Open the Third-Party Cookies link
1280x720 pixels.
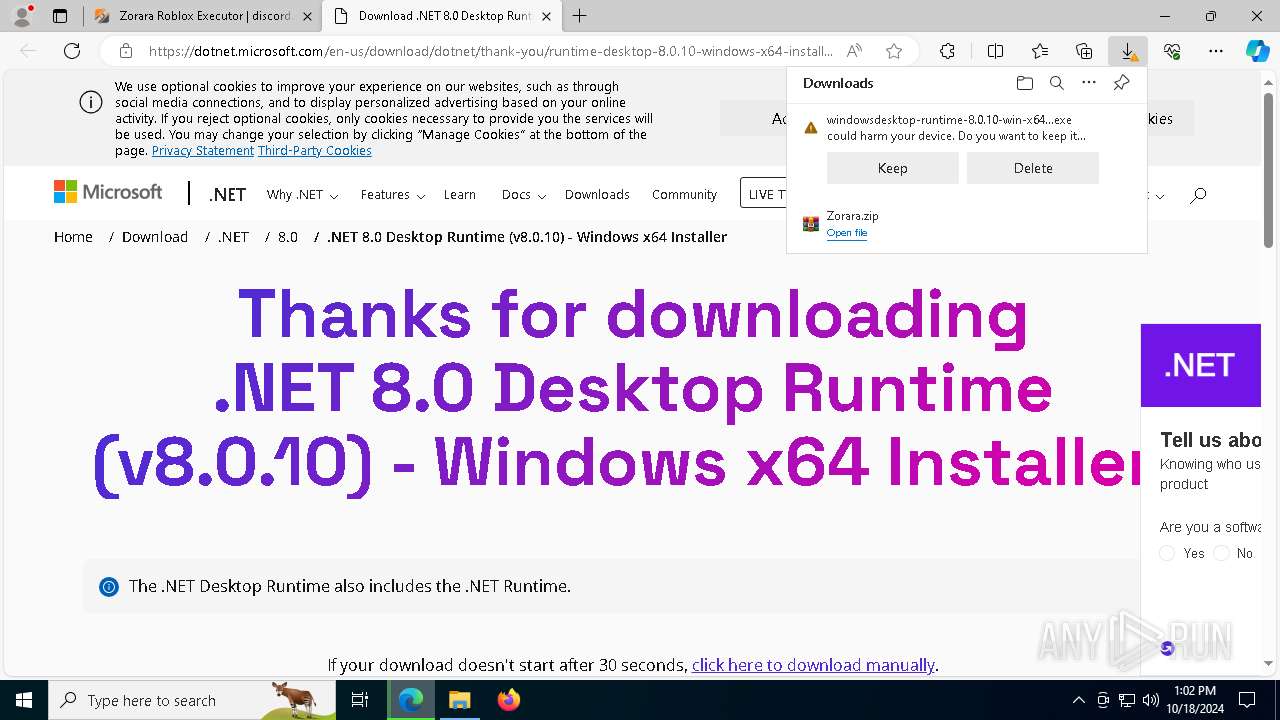pos(315,151)
